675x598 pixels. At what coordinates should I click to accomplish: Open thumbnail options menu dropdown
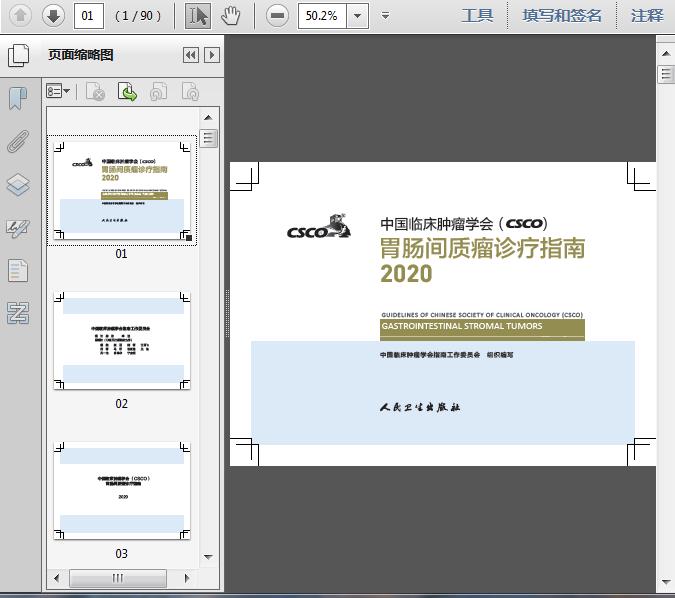point(58,91)
